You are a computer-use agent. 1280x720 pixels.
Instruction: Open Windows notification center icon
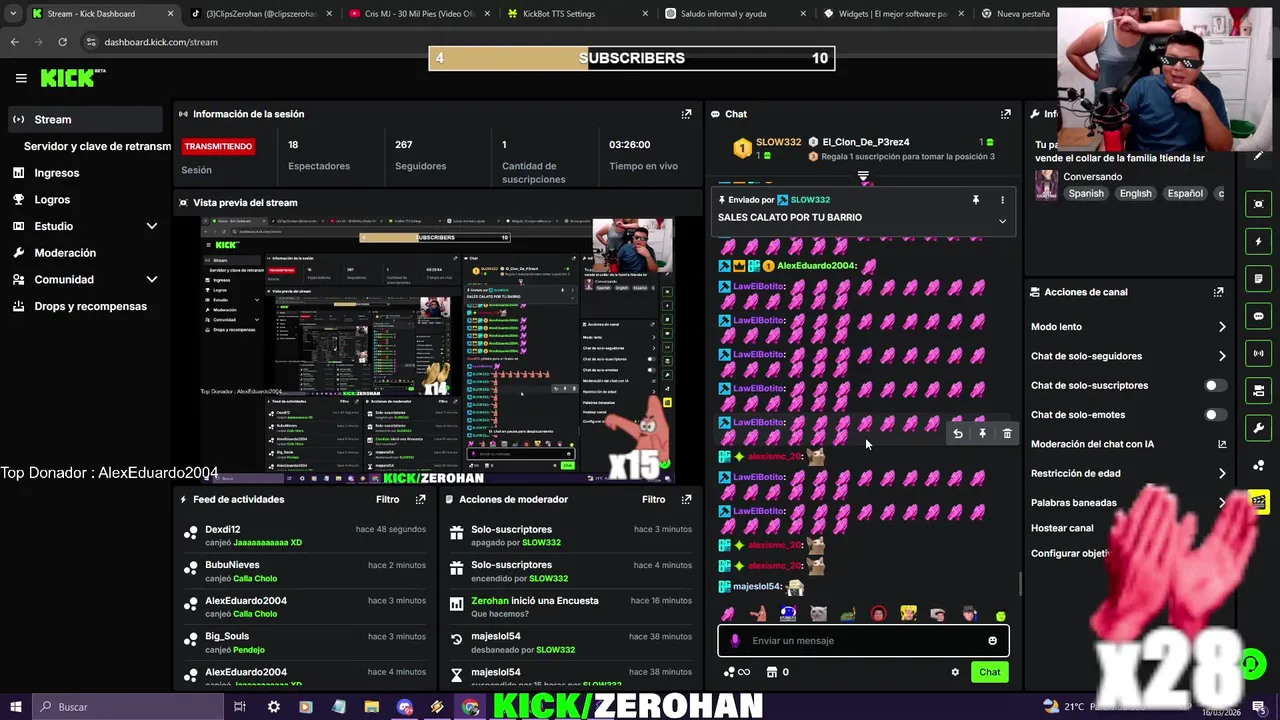[x=1258, y=707]
